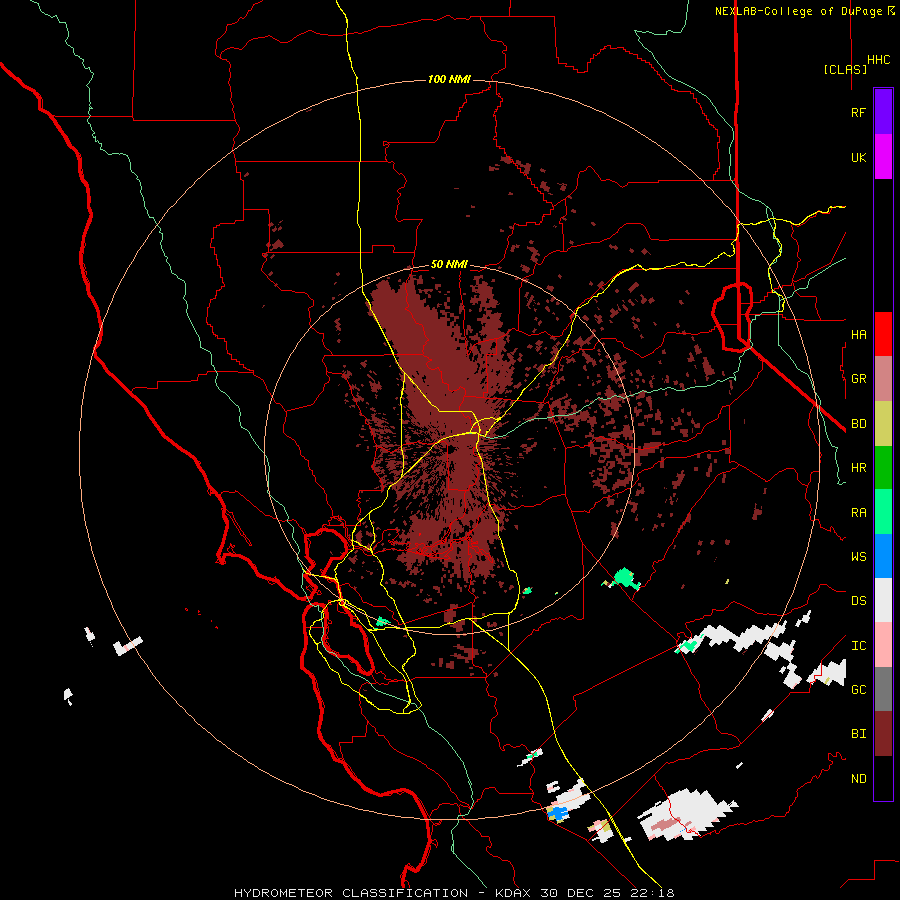Pick the RA light-green legend swatch
The height and width of the screenshot is (900, 900).
[x=883, y=512]
